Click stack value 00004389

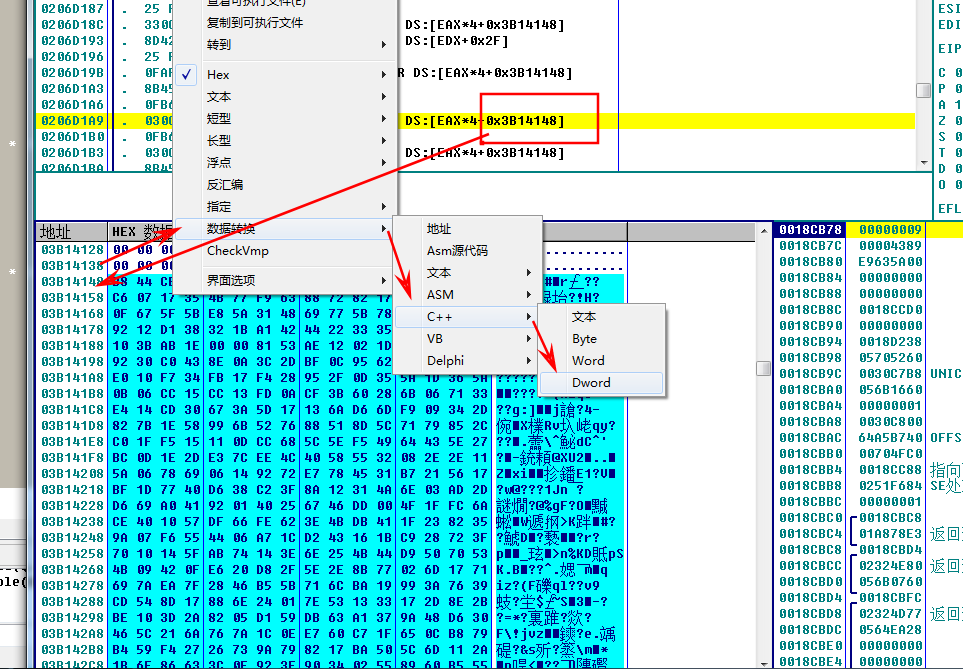(891, 245)
